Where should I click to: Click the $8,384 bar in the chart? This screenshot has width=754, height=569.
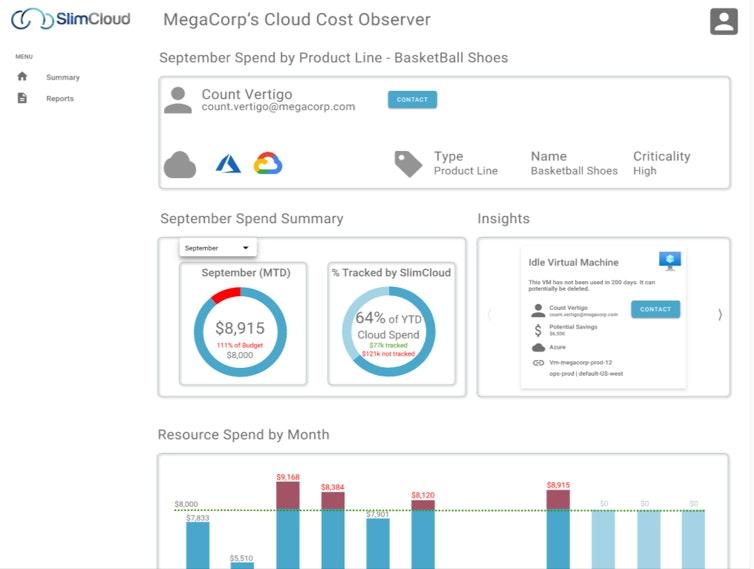pyautogui.click(x=333, y=531)
